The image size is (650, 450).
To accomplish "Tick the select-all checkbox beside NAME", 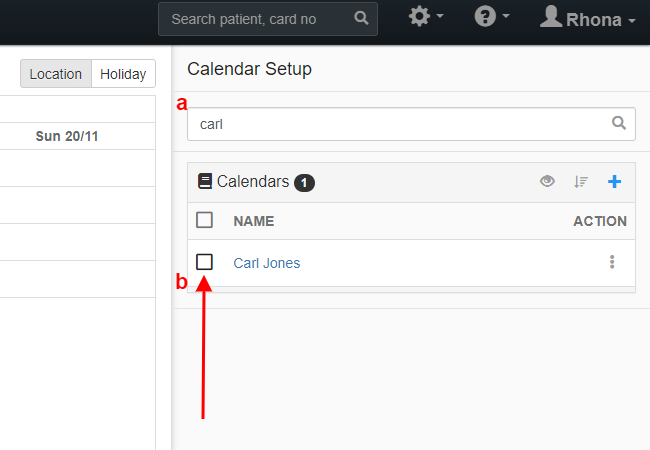I will pos(204,220).
